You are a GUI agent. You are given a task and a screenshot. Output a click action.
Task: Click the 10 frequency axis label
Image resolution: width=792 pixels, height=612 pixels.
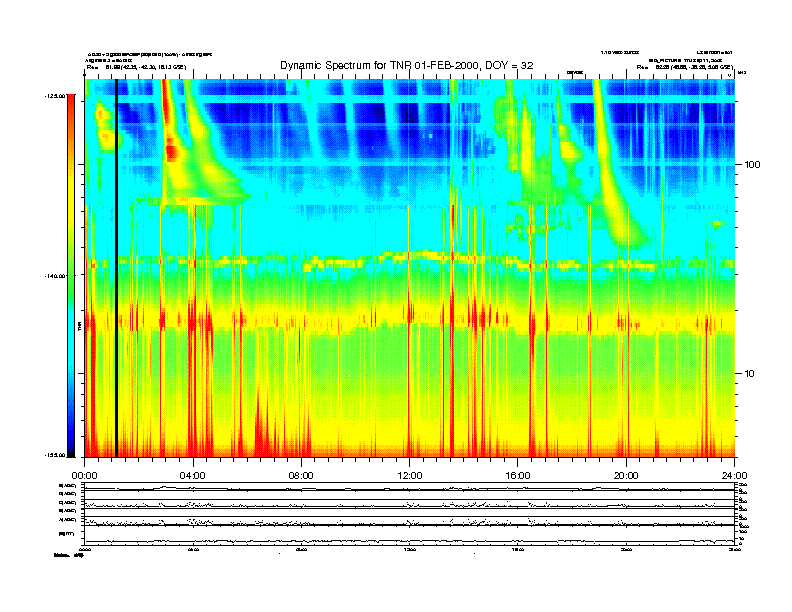(x=750, y=374)
